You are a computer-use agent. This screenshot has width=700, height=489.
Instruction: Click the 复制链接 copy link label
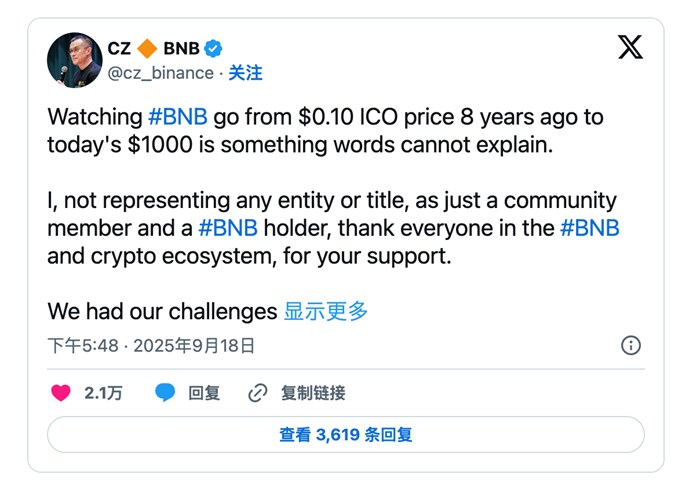pyautogui.click(x=313, y=393)
